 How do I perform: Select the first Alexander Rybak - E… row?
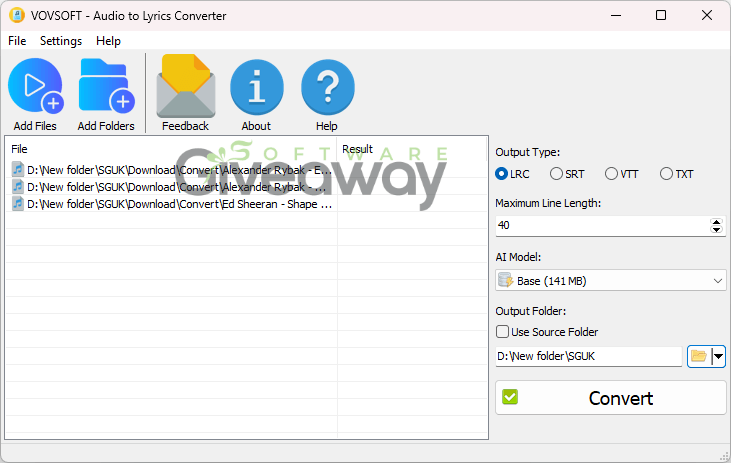[172, 170]
